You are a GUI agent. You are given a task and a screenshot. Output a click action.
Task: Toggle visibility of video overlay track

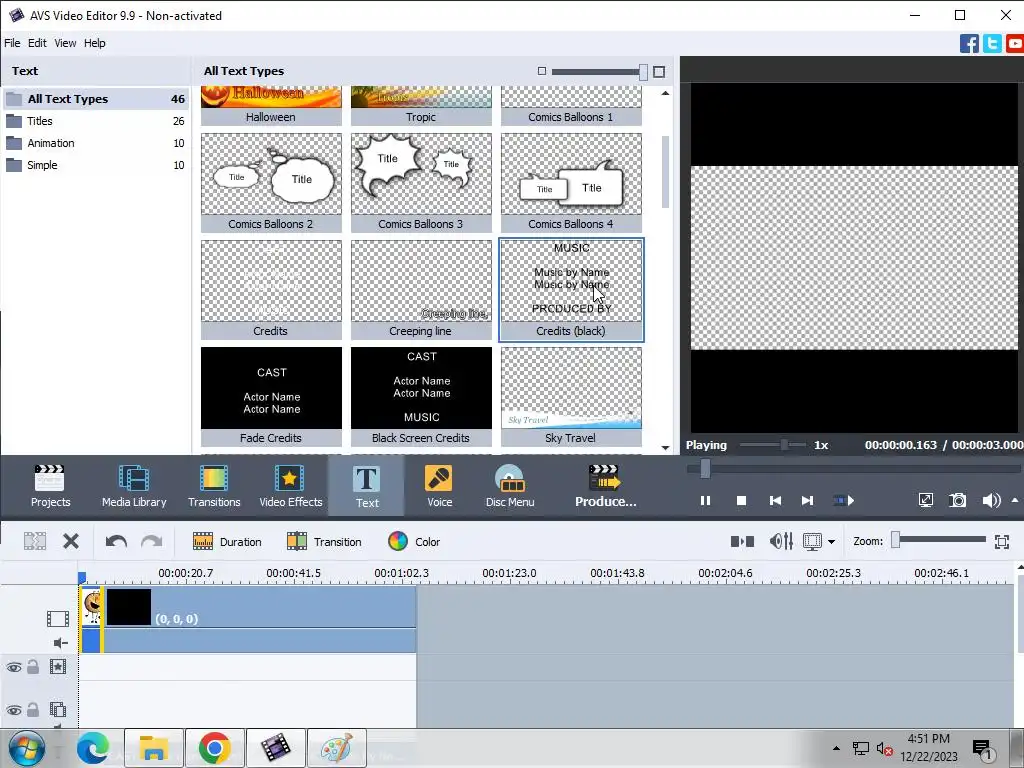[x=14, y=710]
